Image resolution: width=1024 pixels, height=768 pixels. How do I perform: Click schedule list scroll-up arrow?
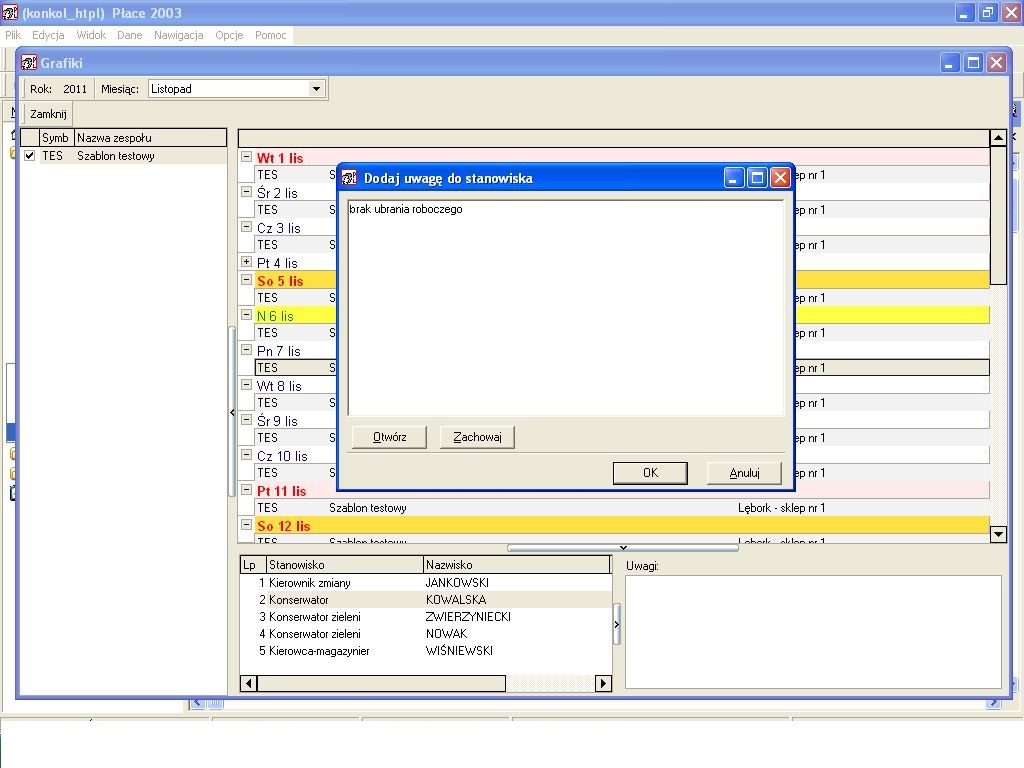click(998, 138)
